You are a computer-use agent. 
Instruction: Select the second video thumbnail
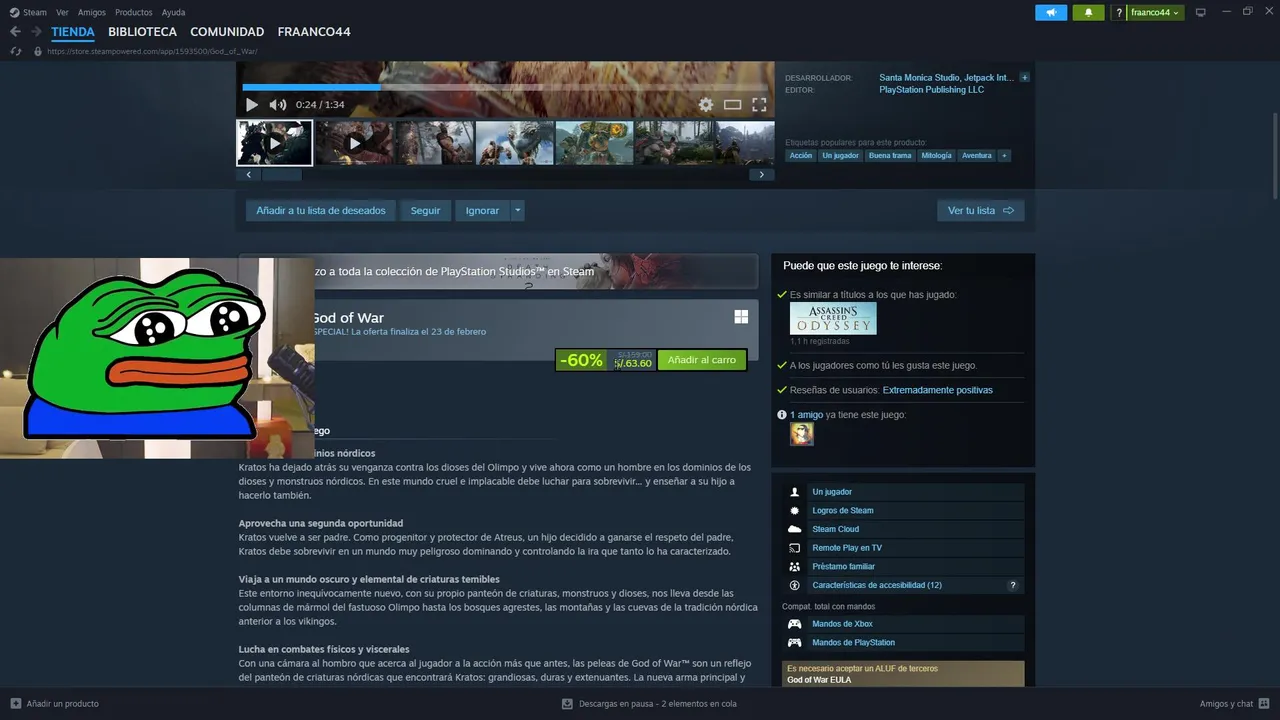354,143
